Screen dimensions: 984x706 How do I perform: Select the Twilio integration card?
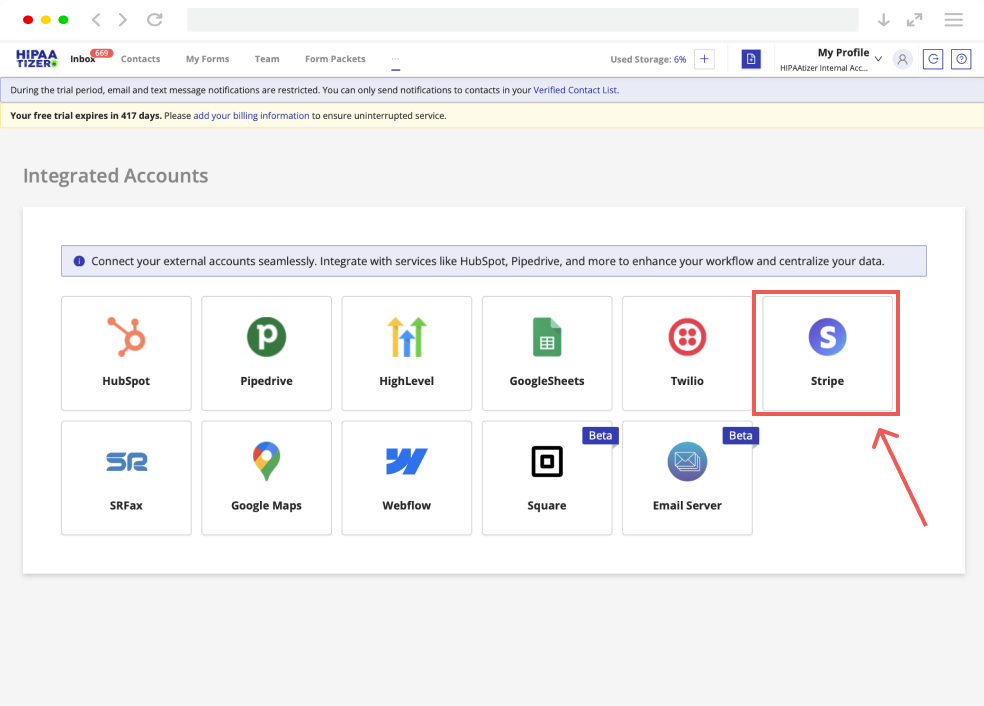pos(687,353)
